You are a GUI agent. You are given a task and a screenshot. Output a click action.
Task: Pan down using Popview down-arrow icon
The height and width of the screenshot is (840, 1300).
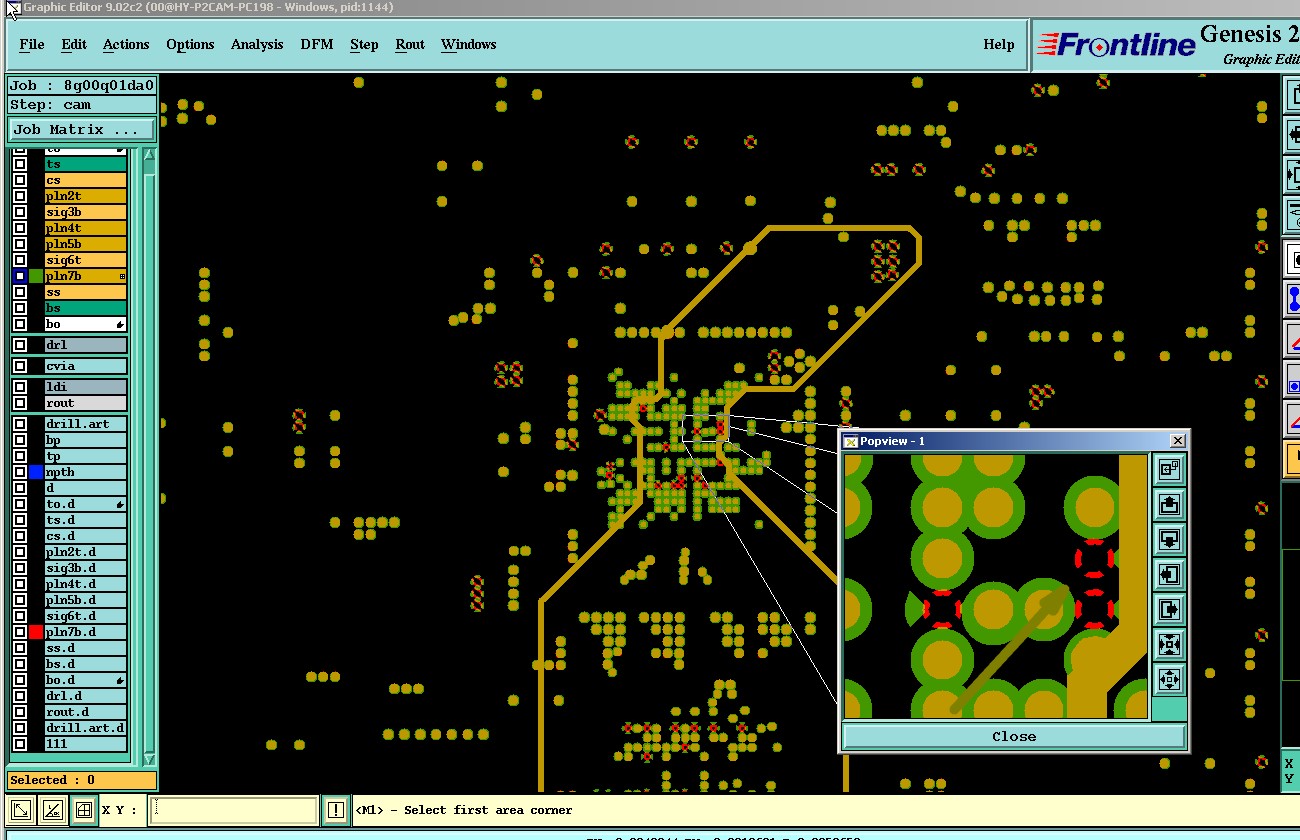pyautogui.click(x=1169, y=539)
